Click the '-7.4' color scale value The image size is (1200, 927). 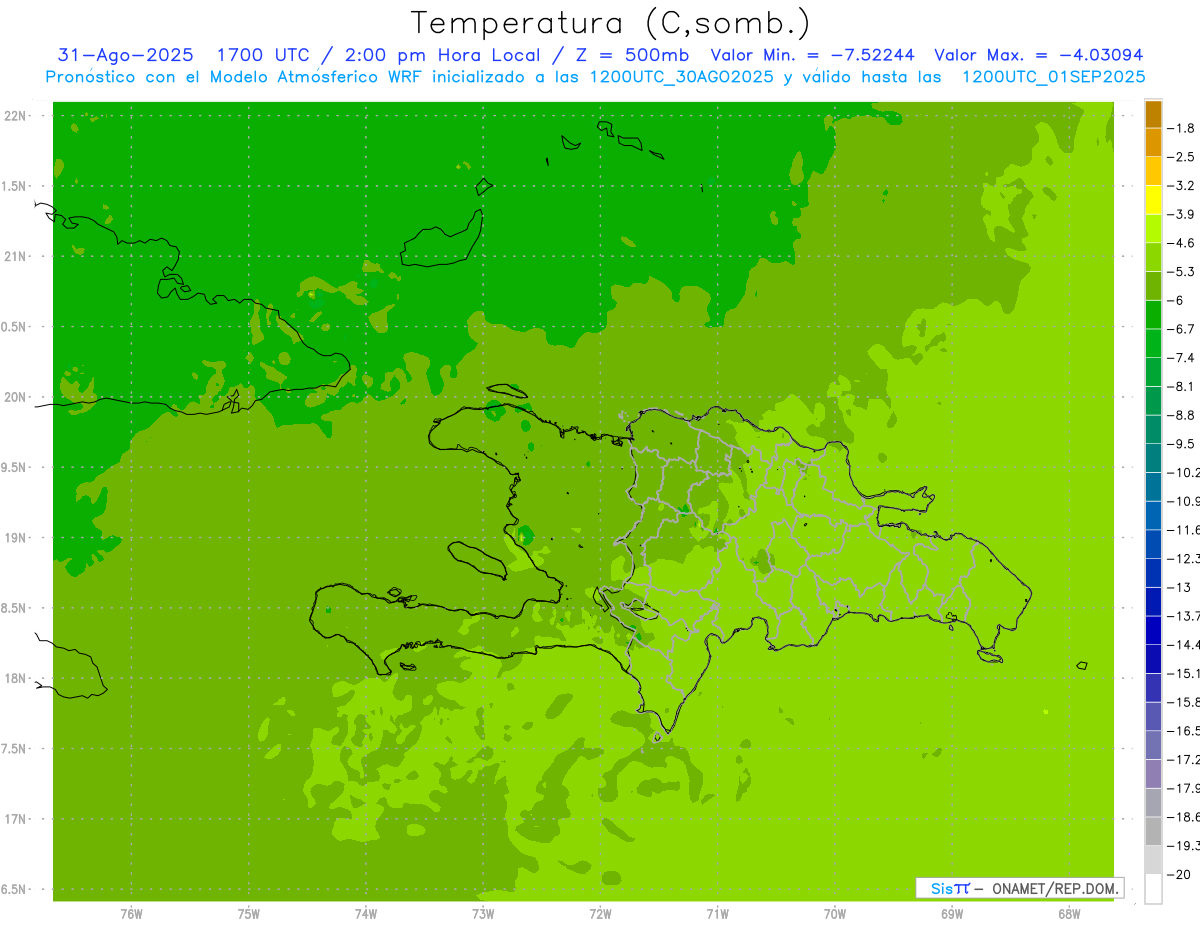click(x=1181, y=357)
